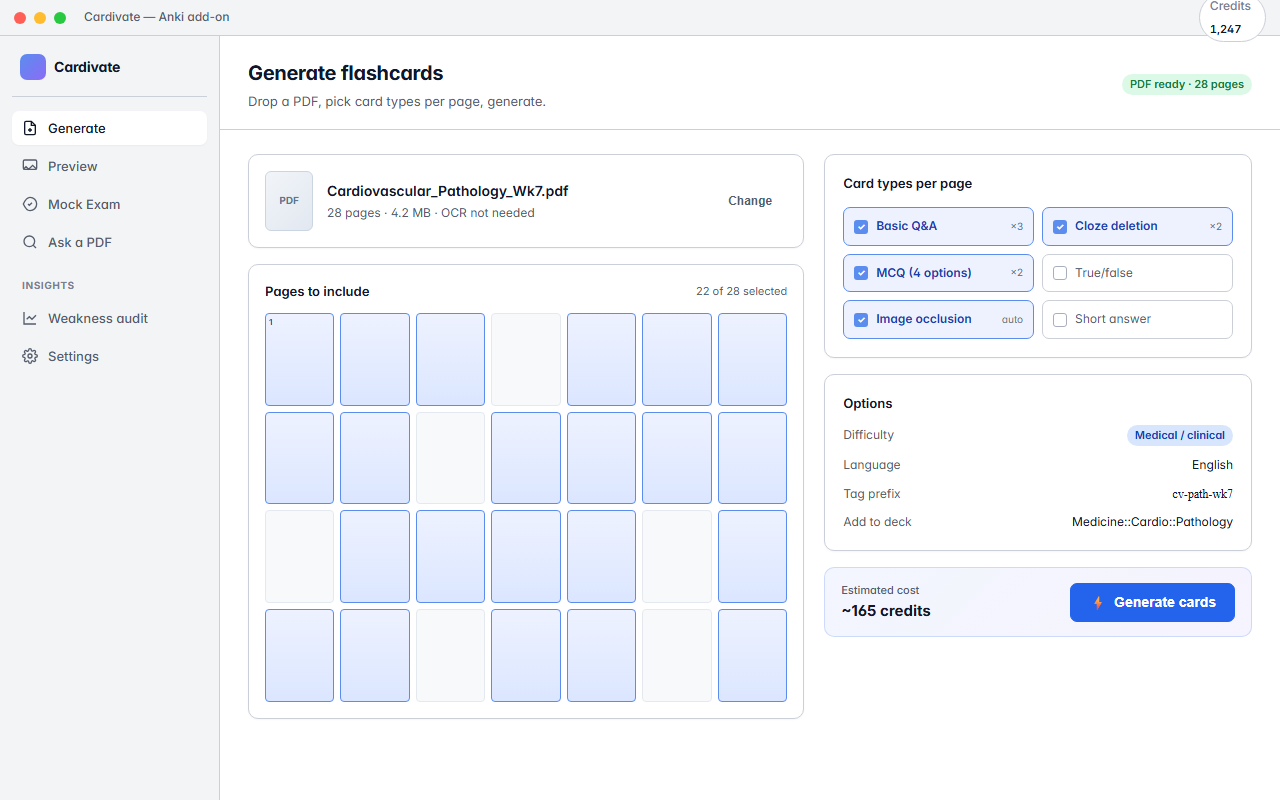This screenshot has height=800, width=1280.
Task: Click the Generate cards button
Action: pos(1152,602)
